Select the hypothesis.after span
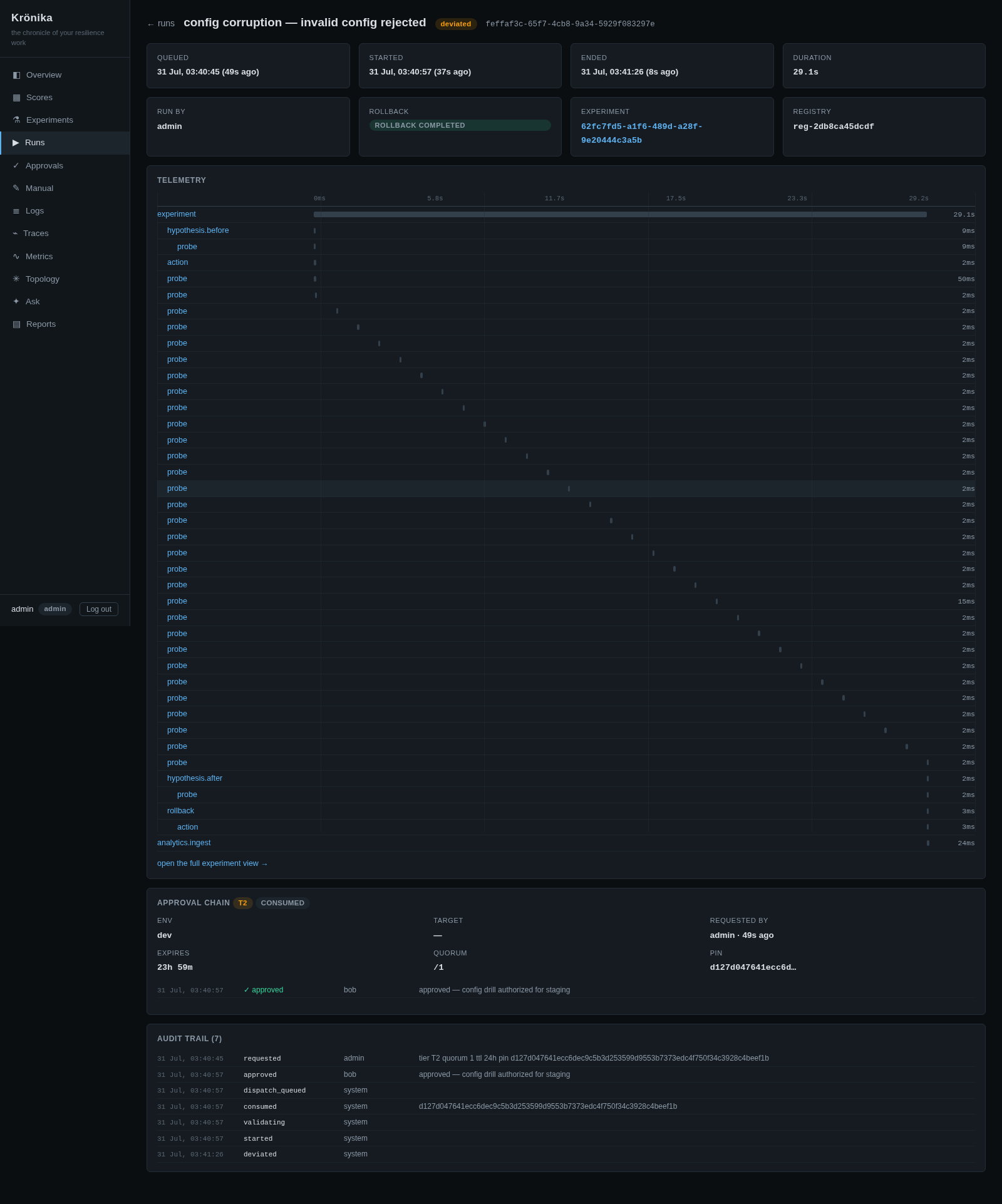This screenshot has height=1204, width=1002. point(195,778)
